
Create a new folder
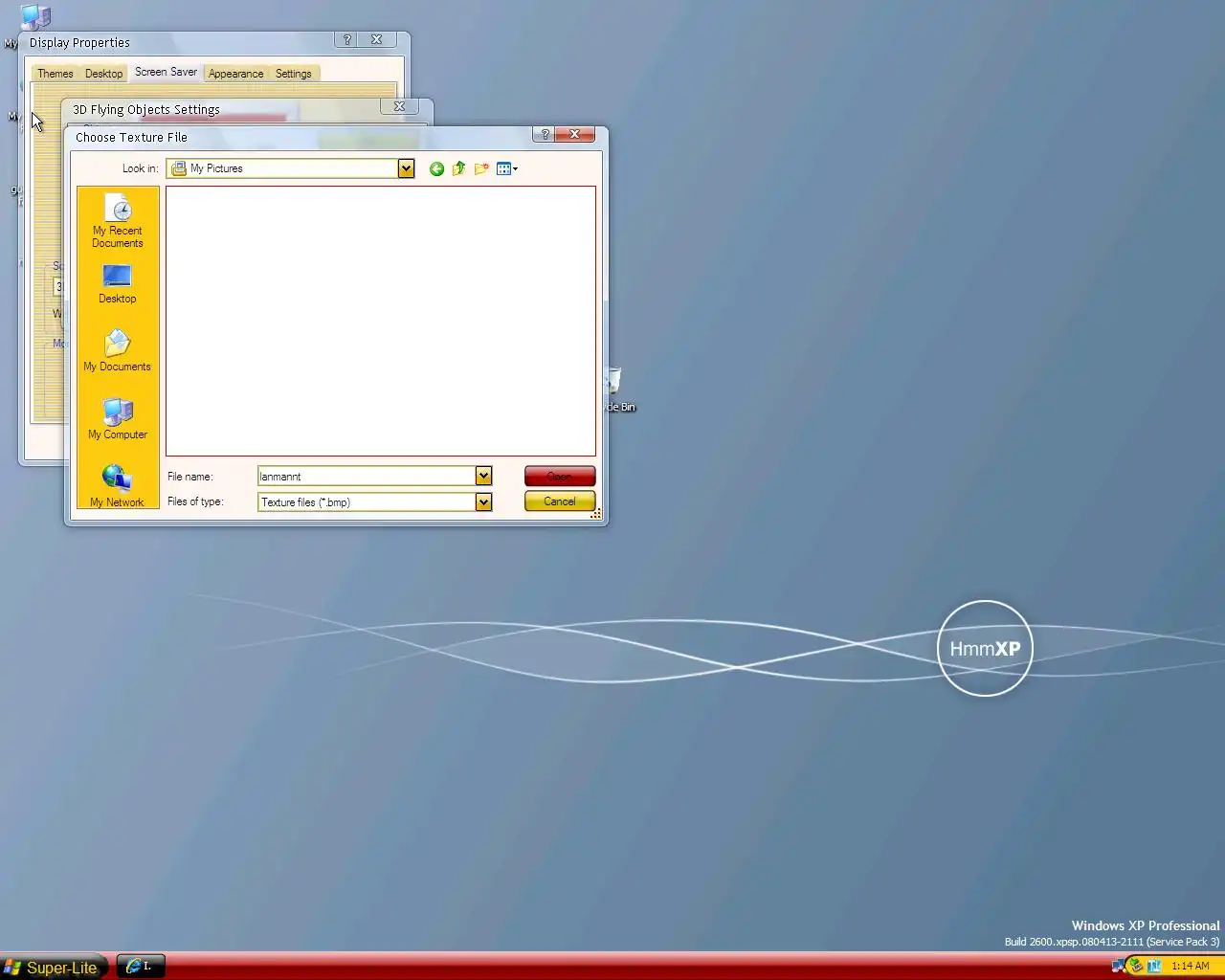[x=481, y=168]
